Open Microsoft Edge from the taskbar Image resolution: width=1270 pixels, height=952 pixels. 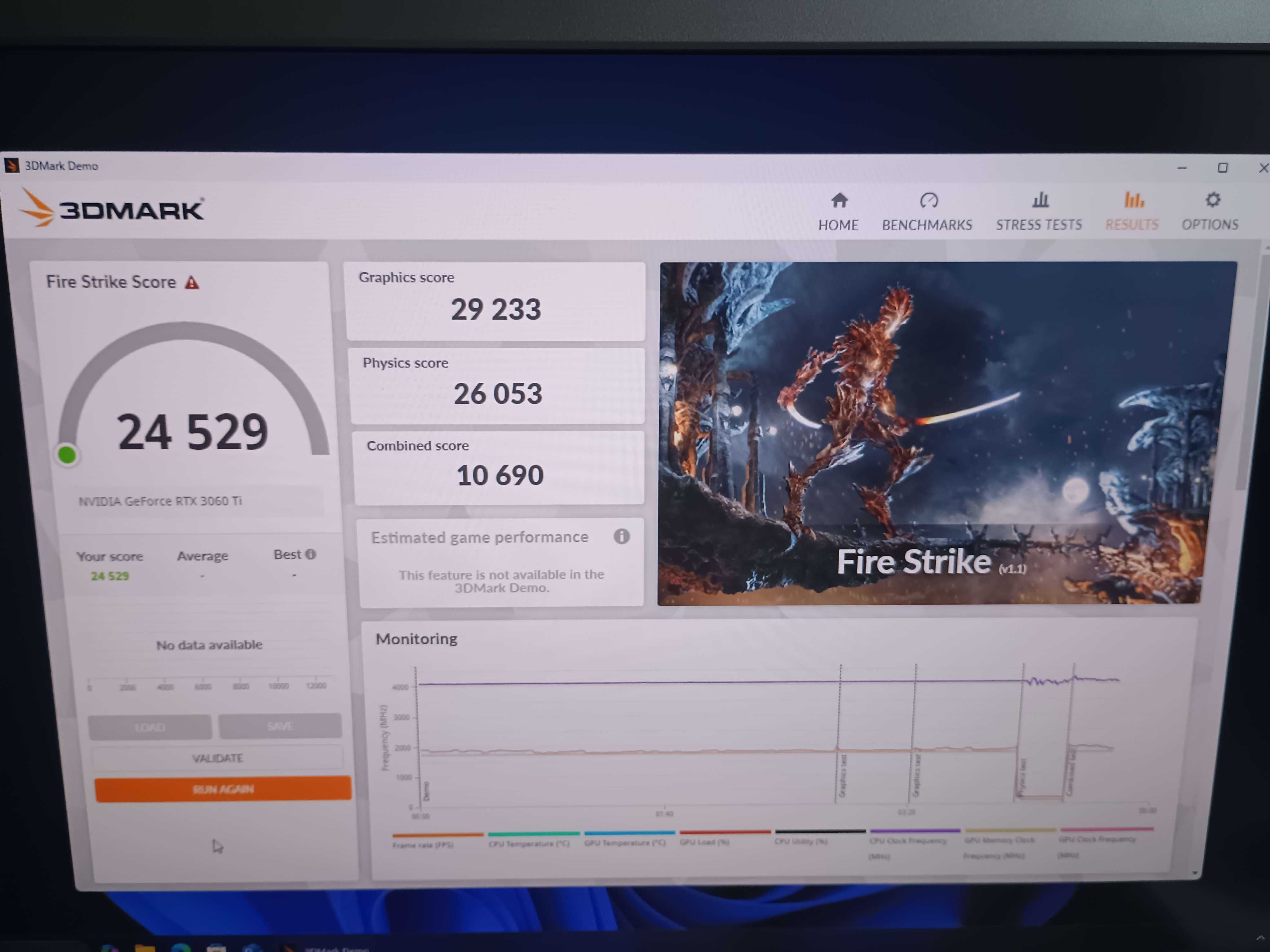[x=181, y=947]
